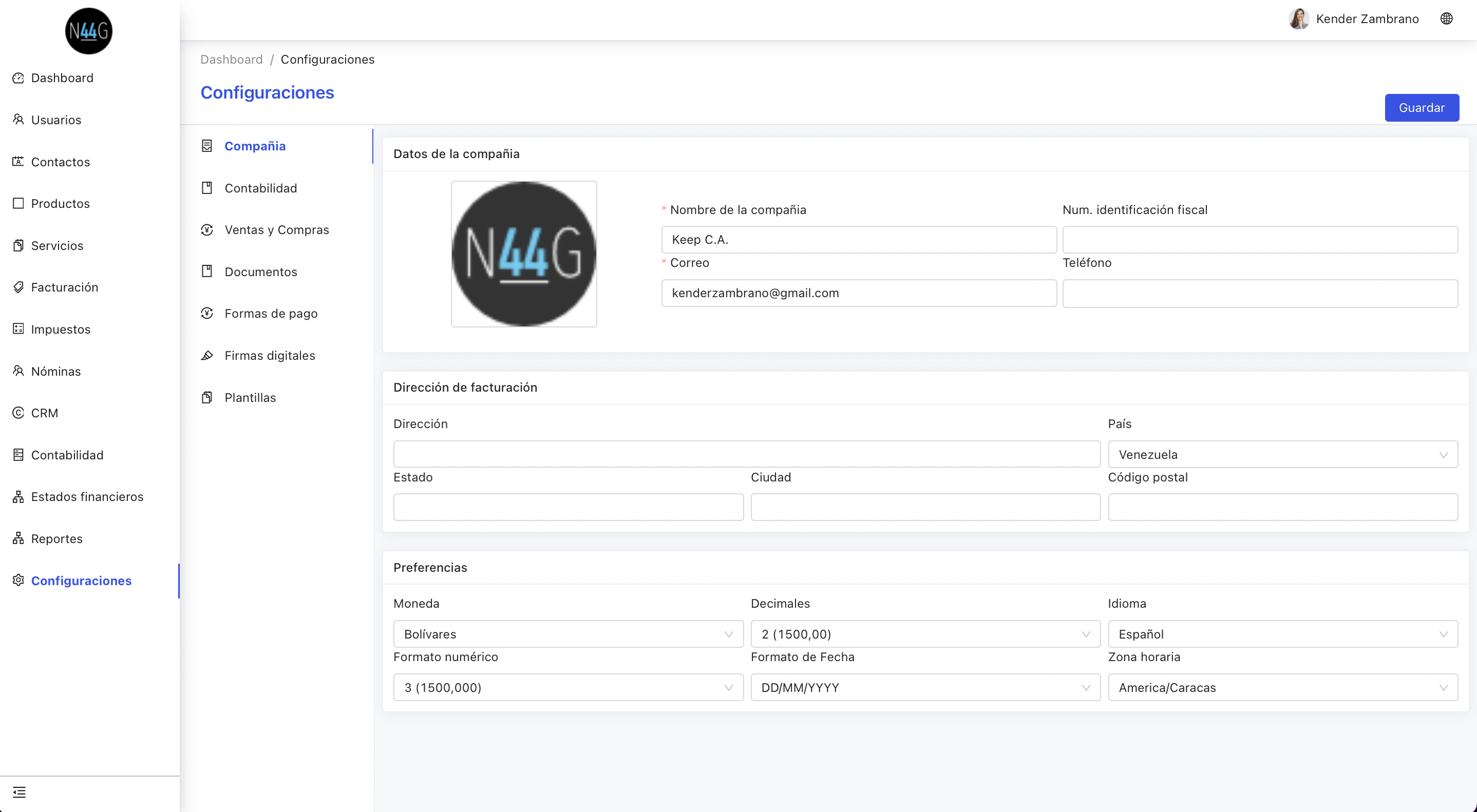Switch to the Formas de pago tab
Image resolution: width=1477 pixels, height=812 pixels.
[x=277, y=314]
